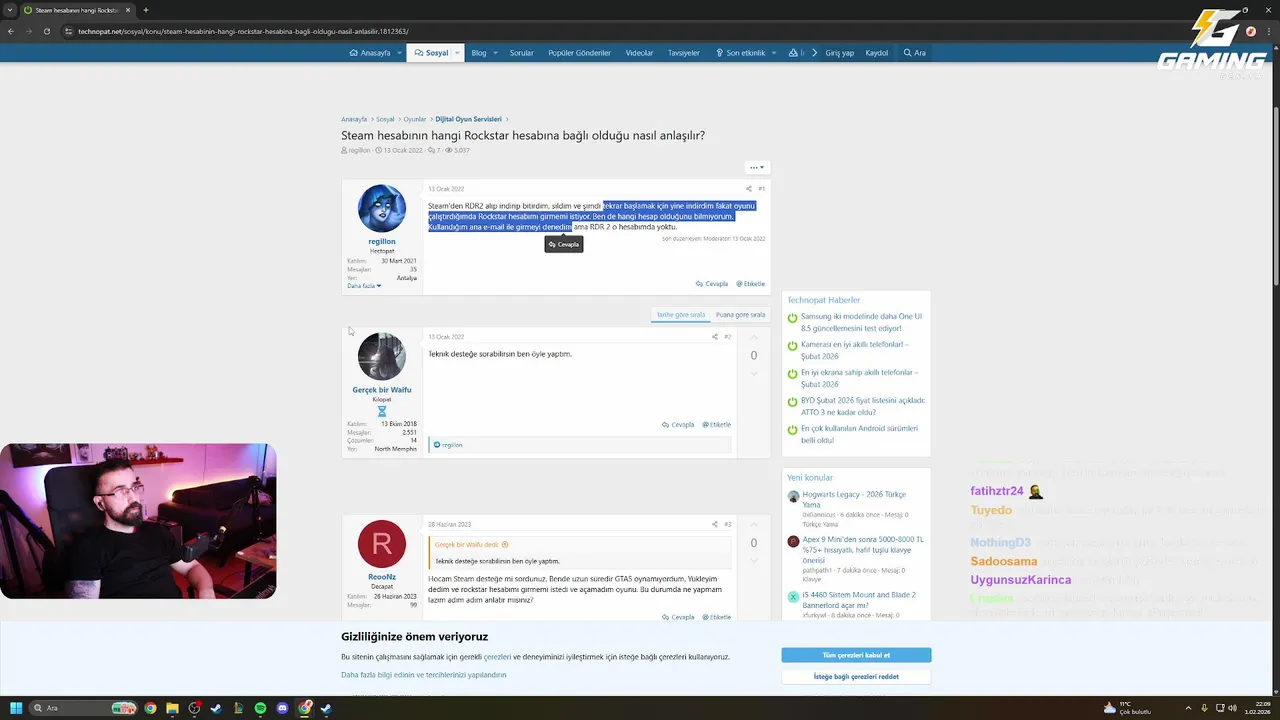This screenshot has width=1280, height=720.
Task: Click Anasayfa in the breadcrumb
Action: [354, 119]
